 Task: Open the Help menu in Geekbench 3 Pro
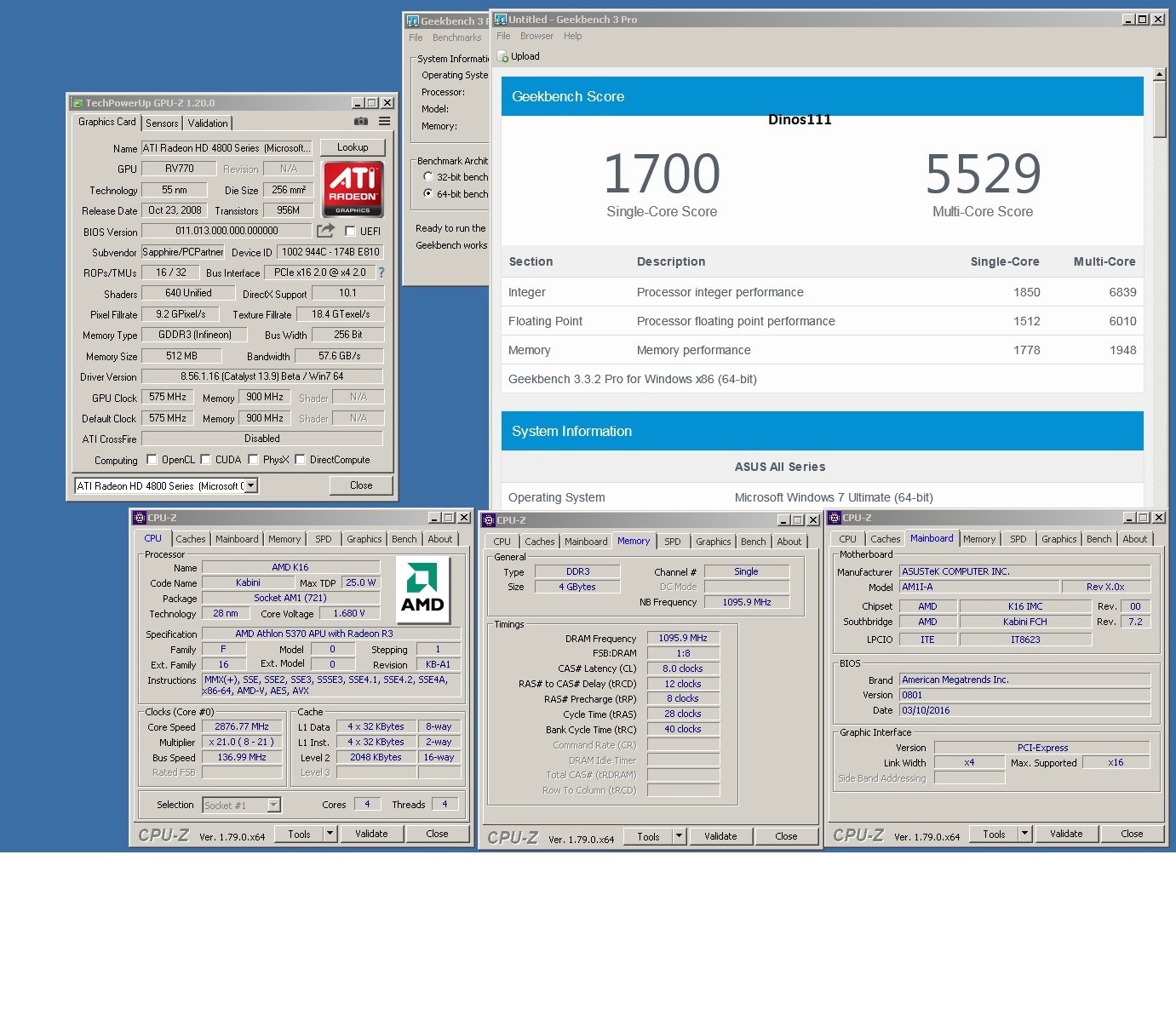tap(572, 36)
